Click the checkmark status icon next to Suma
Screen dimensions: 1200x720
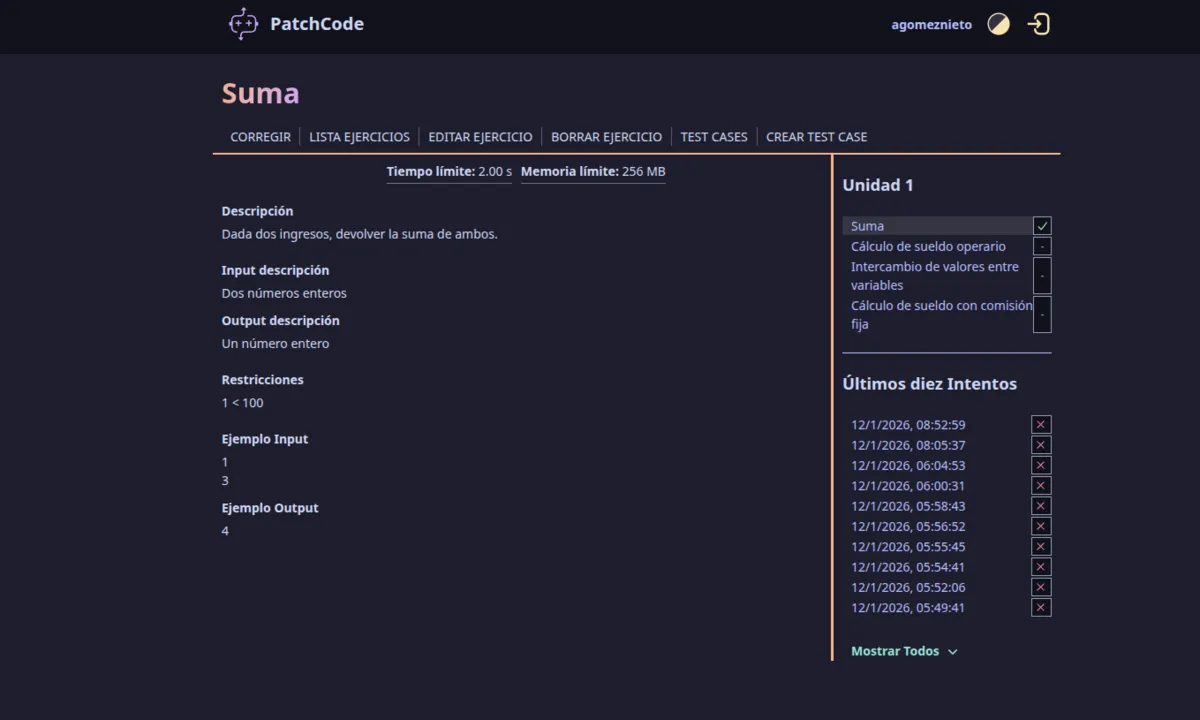(x=1042, y=226)
